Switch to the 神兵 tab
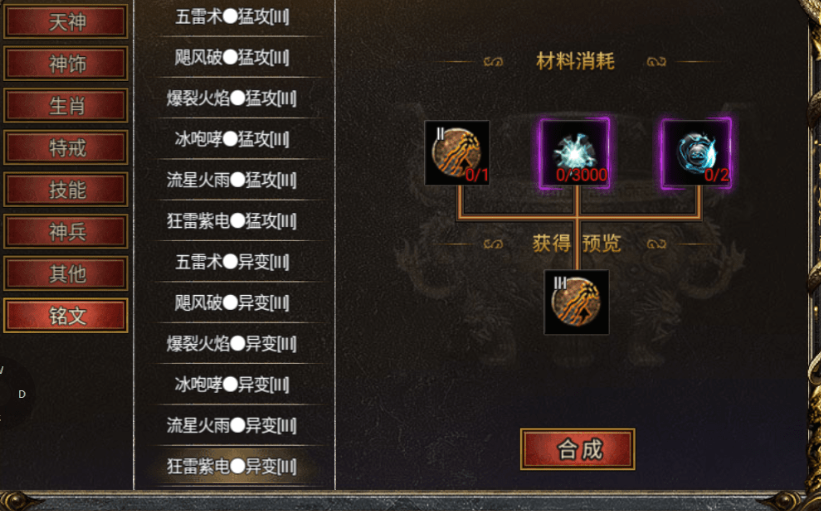The width and height of the screenshot is (821, 511). tap(66, 231)
